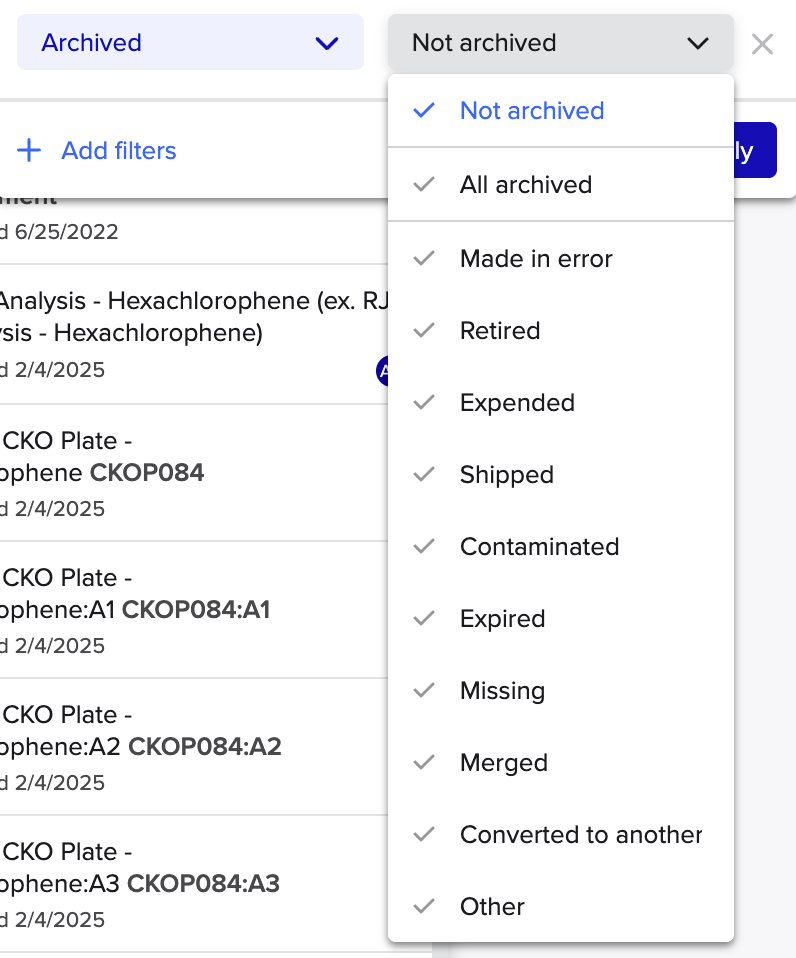The image size is (796, 958).
Task: Select the Made in error reason
Action: (535, 259)
